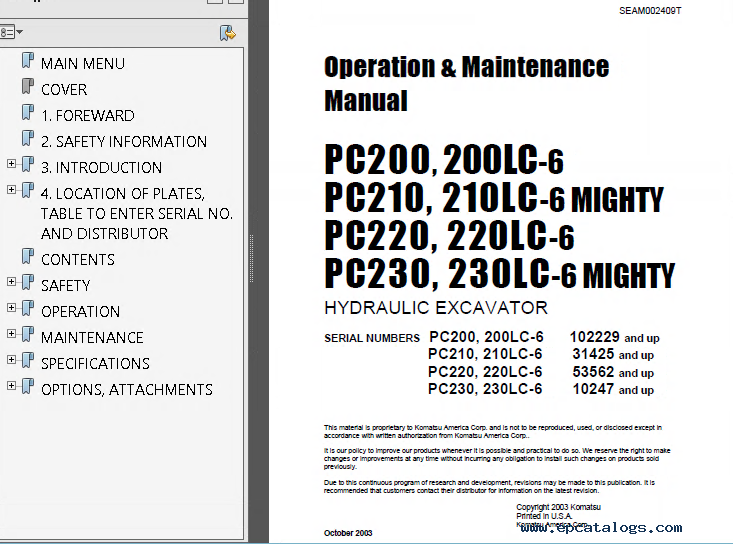Click serial number 53562 and up
The height and width of the screenshot is (544, 733).
[613, 372]
